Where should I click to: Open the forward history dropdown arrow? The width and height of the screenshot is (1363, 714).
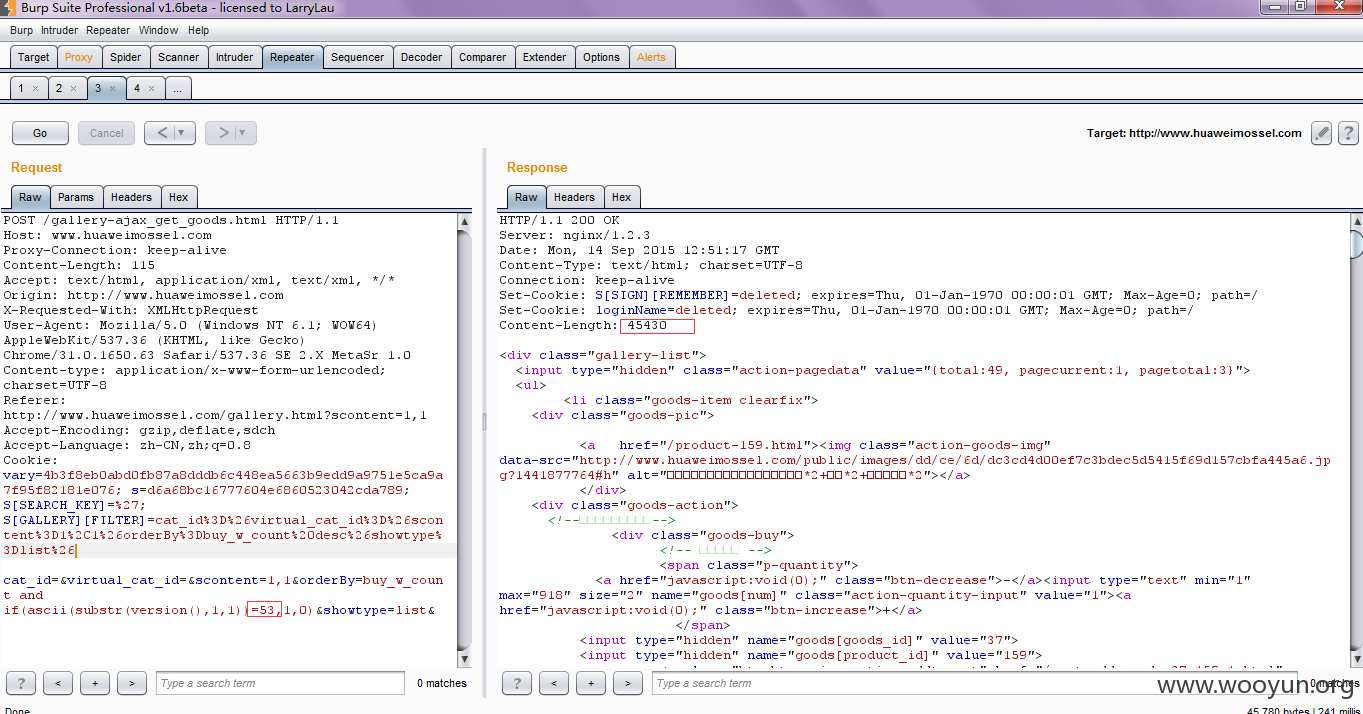pyautogui.click(x=245, y=133)
